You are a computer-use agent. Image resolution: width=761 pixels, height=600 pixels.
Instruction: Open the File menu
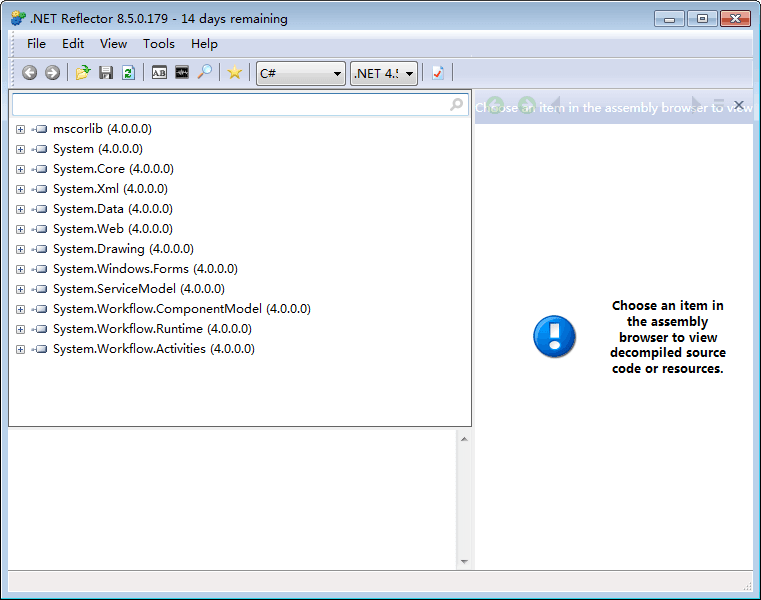(x=36, y=44)
